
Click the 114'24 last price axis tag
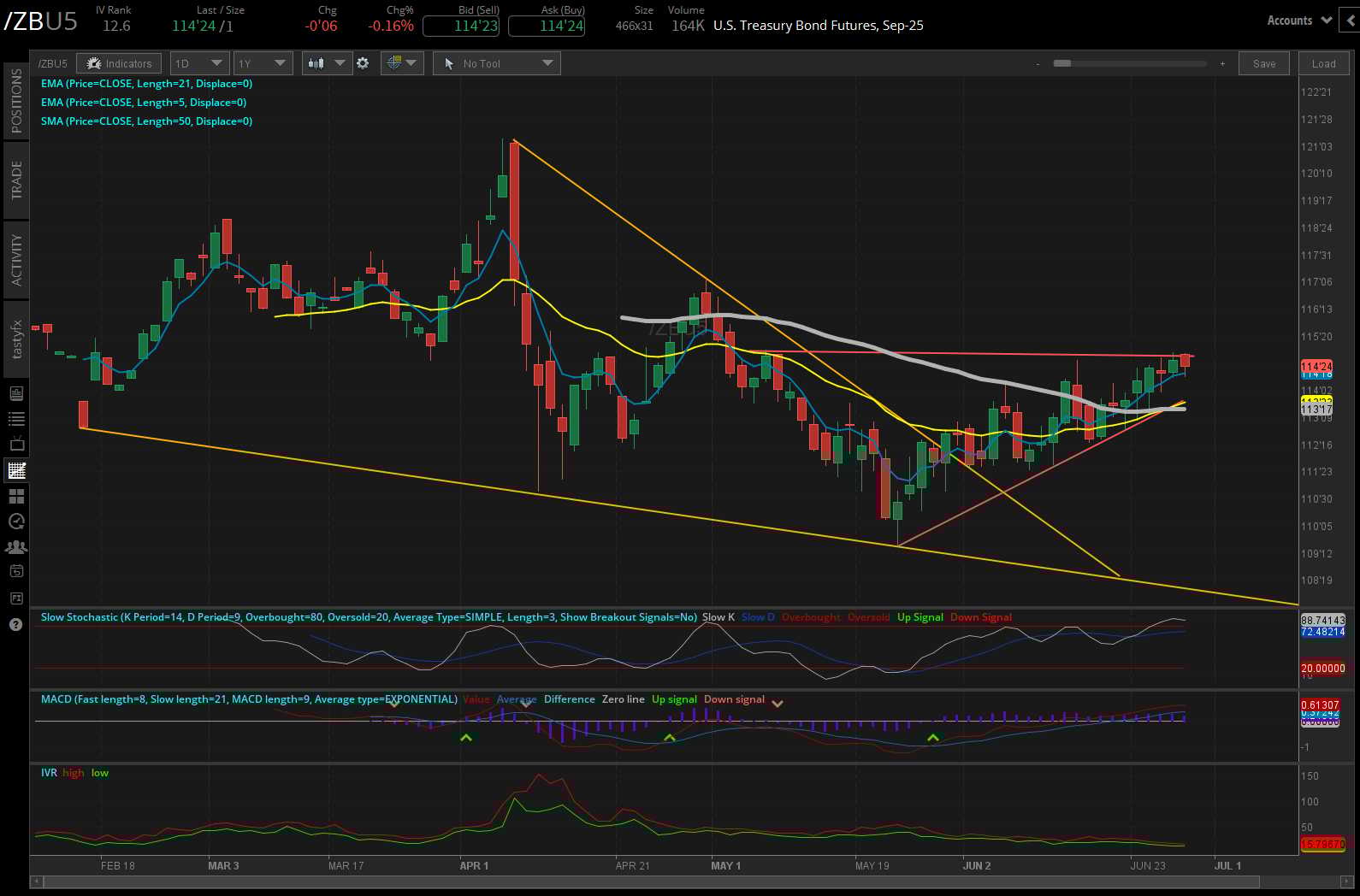[1316, 366]
